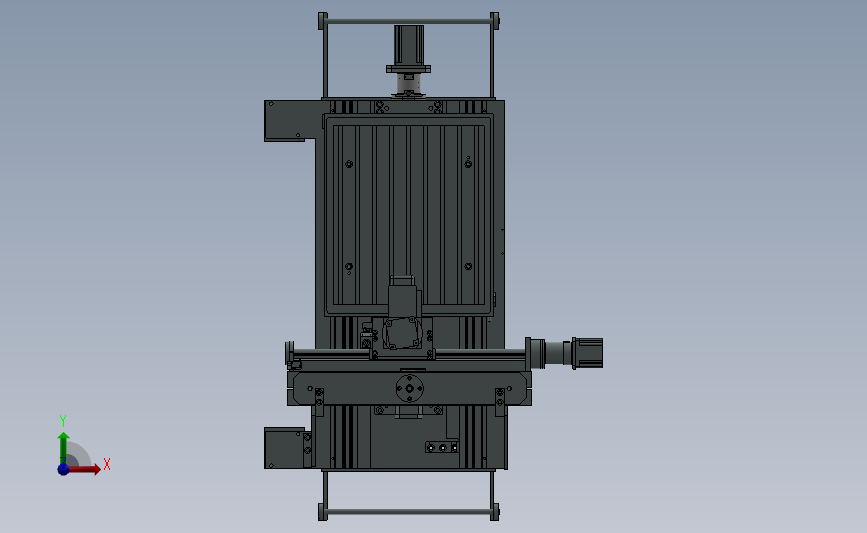This screenshot has height=533, width=867.
Task: Select the large ribbed panel in the frame center
Action: 409,215
